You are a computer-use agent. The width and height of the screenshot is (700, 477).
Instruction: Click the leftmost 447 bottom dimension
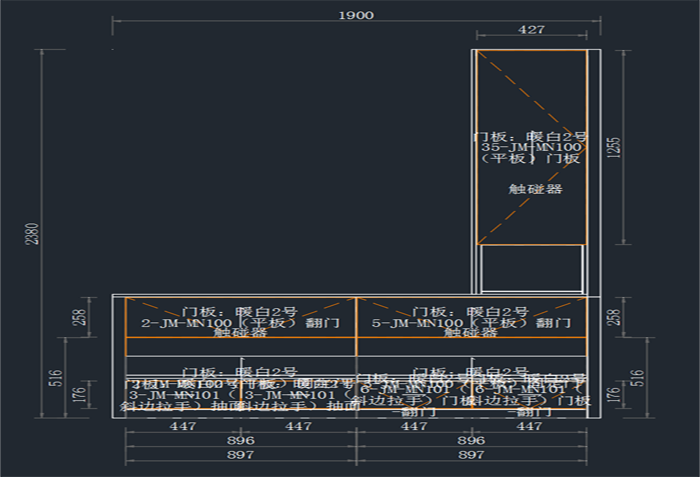coord(182,426)
